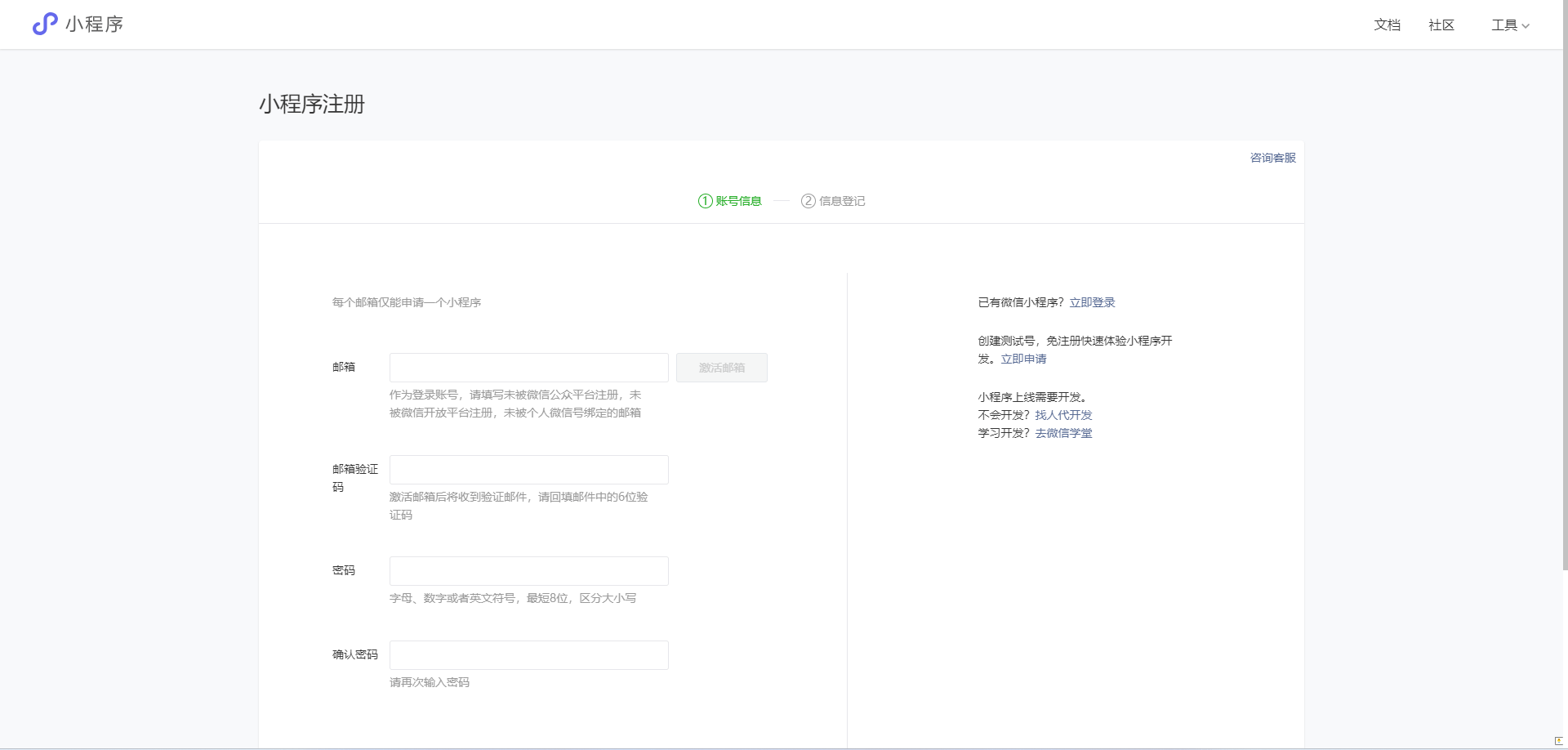Switch to the 信息登记 step
1568x750 pixels.
click(x=842, y=201)
